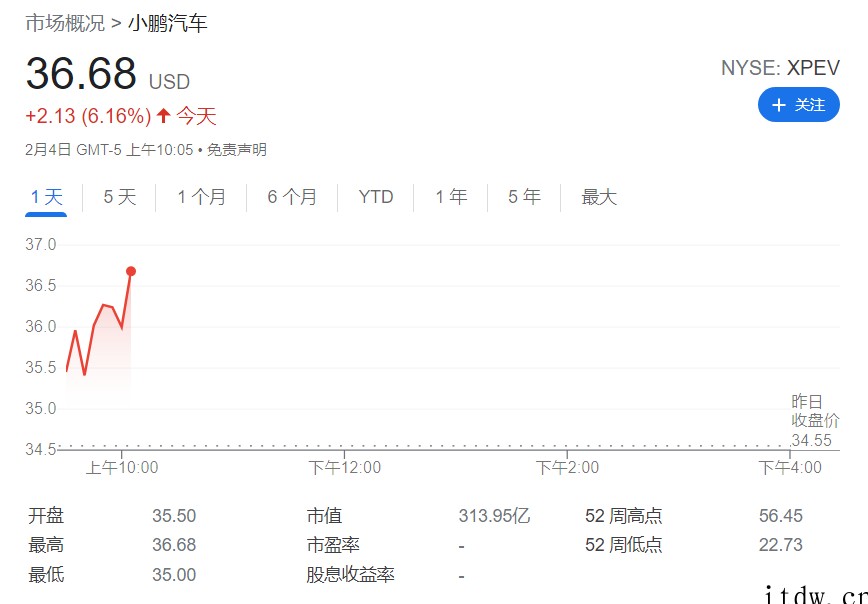Click the 市值 value 313.95亿

tap(494, 516)
